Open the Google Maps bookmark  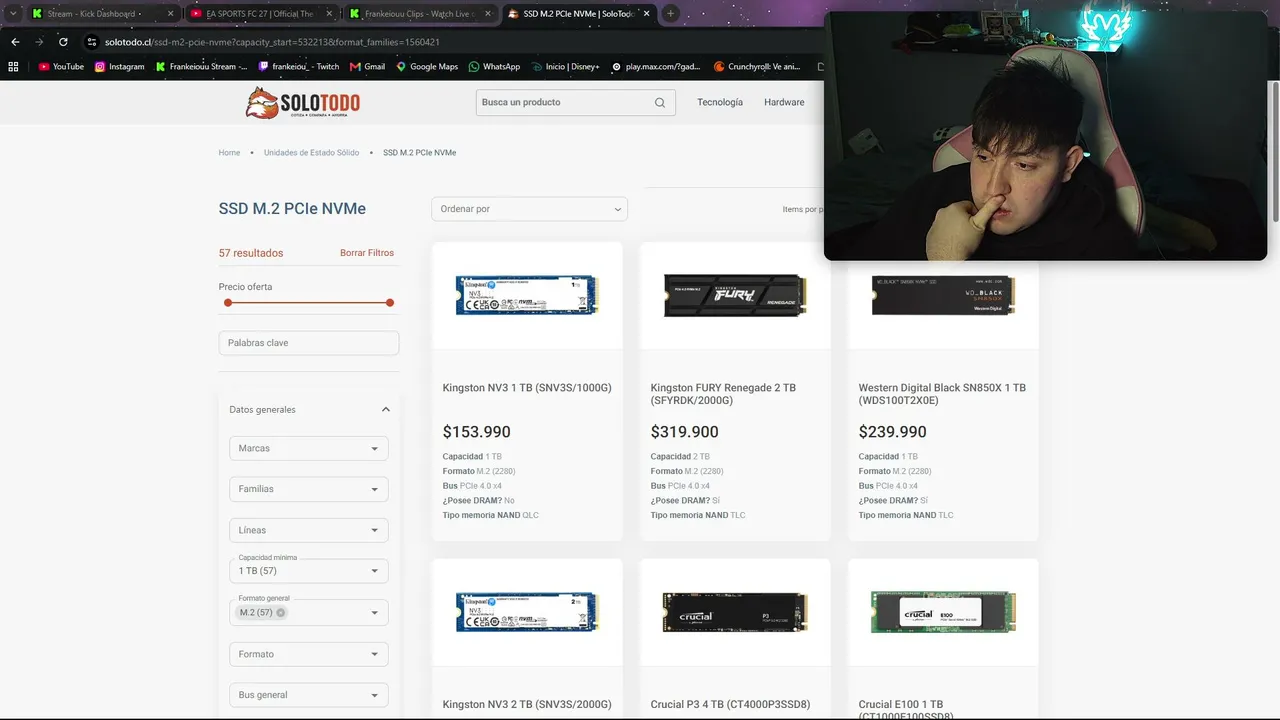427,67
